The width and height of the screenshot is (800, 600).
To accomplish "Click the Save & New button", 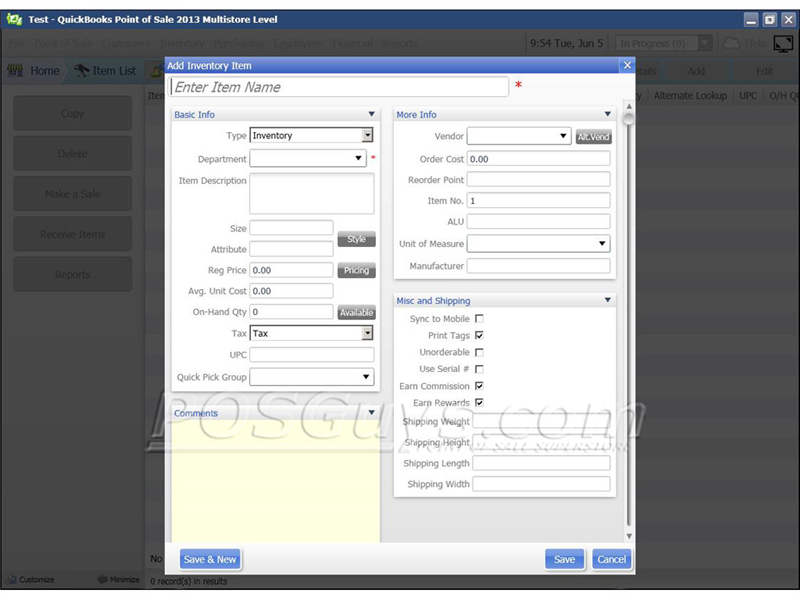I will pyautogui.click(x=210, y=559).
